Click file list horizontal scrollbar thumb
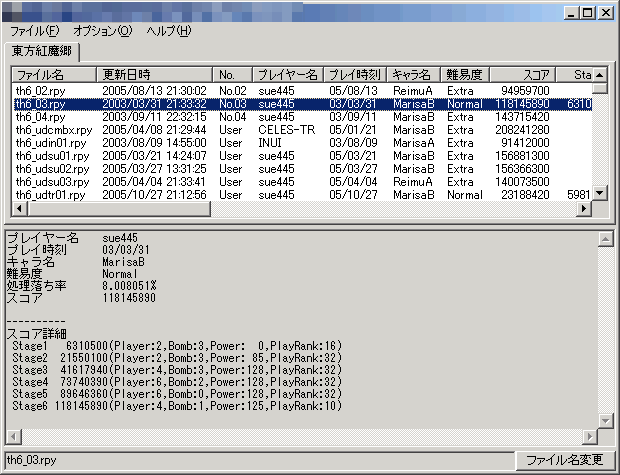The height and width of the screenshot is (475, 620). [119, 208]
